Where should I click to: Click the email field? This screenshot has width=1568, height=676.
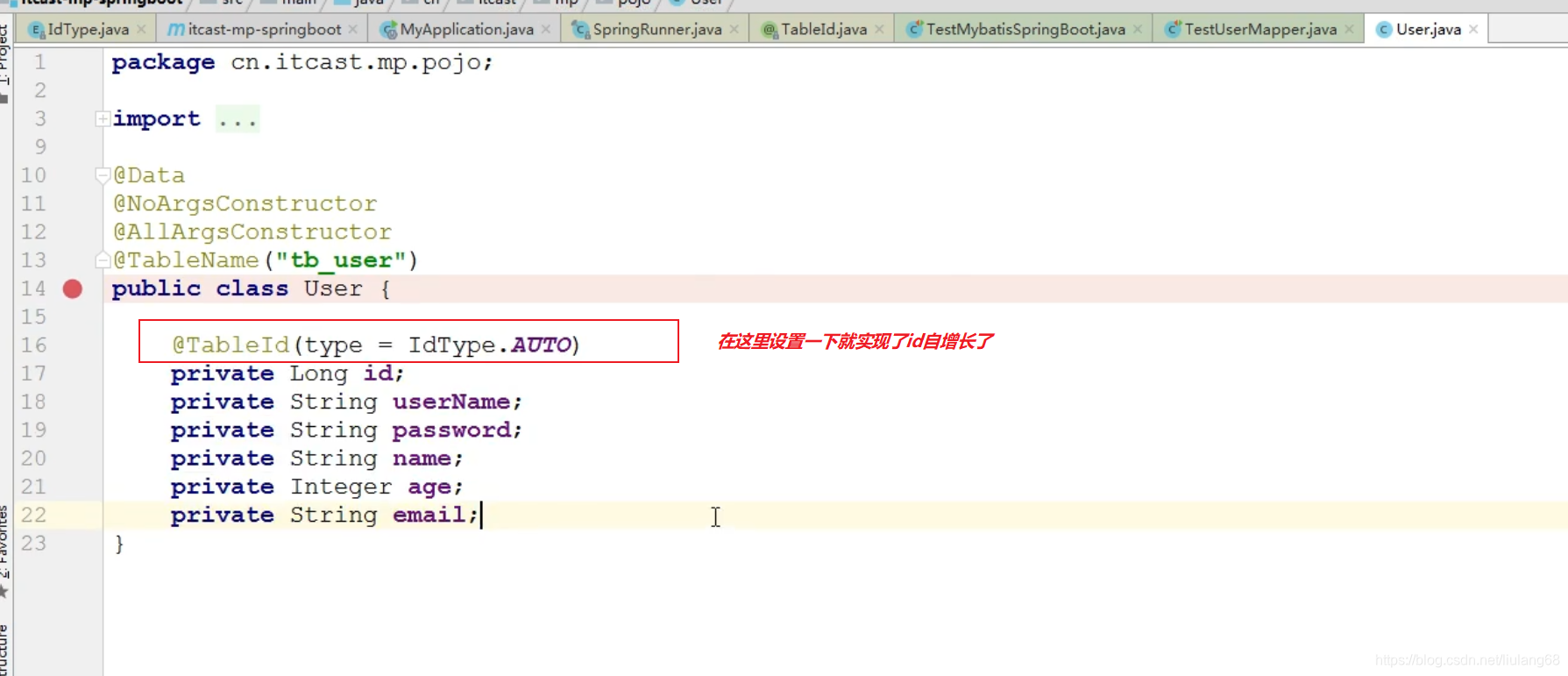click(429, 515)
